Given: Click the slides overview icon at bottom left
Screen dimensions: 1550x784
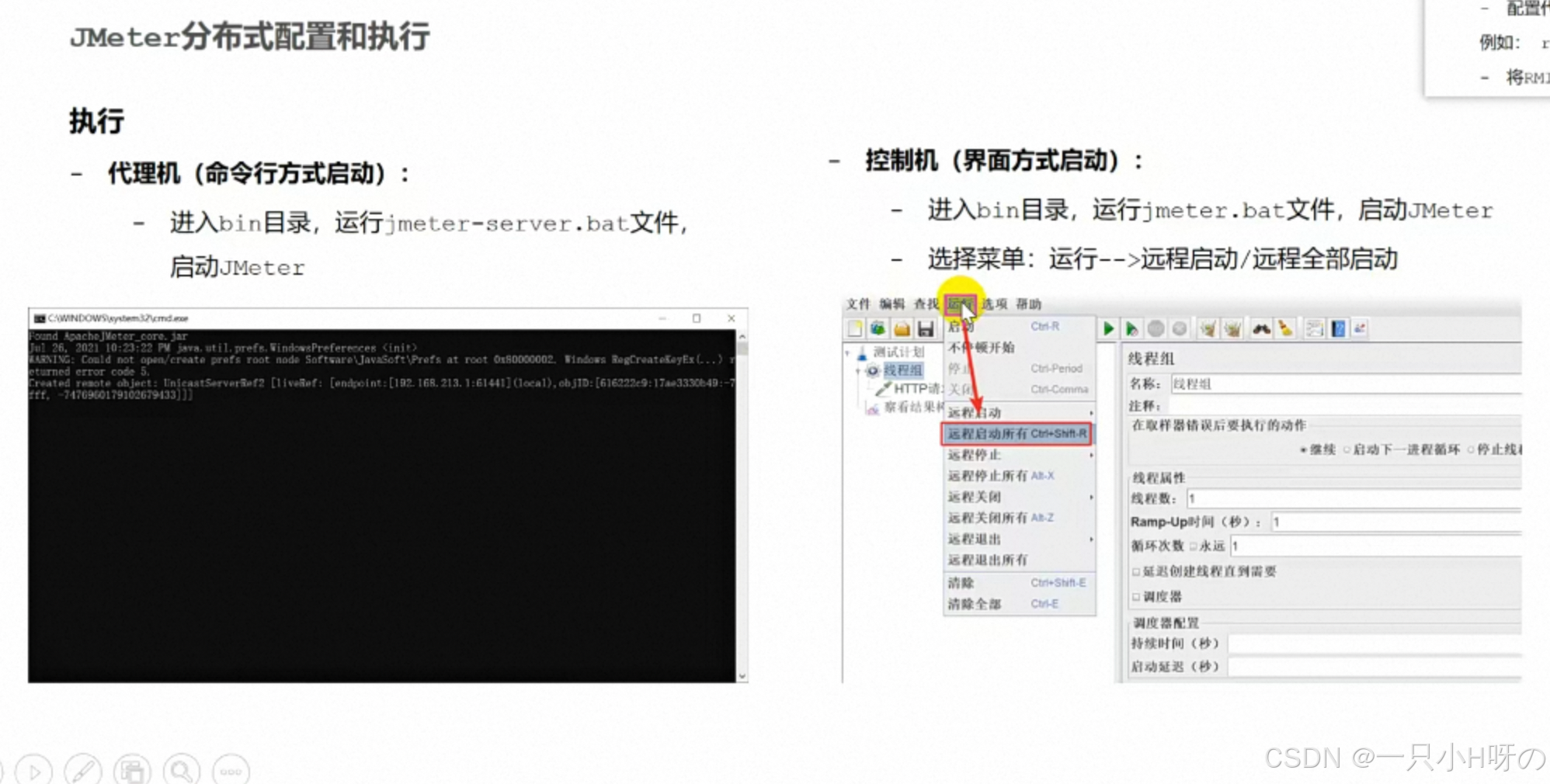Looking at the screenshot, I should tap(132, 772).
